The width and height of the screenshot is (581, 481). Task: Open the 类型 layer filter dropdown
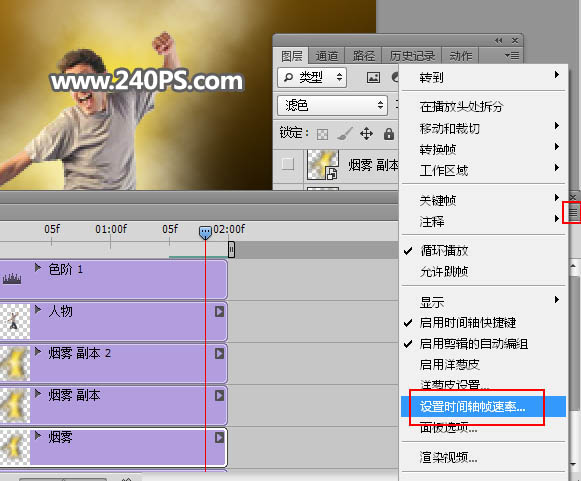coord(312,77)
